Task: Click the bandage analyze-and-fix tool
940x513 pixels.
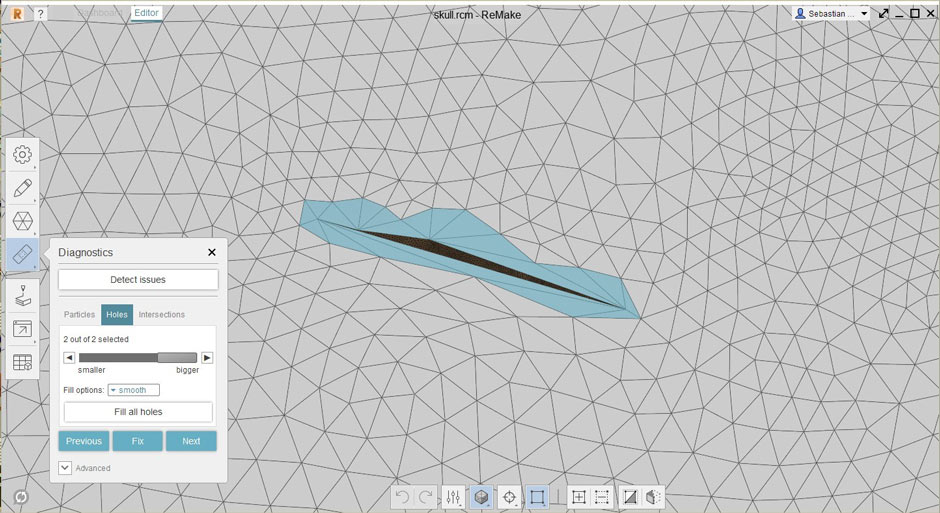Action: point(22,255)
